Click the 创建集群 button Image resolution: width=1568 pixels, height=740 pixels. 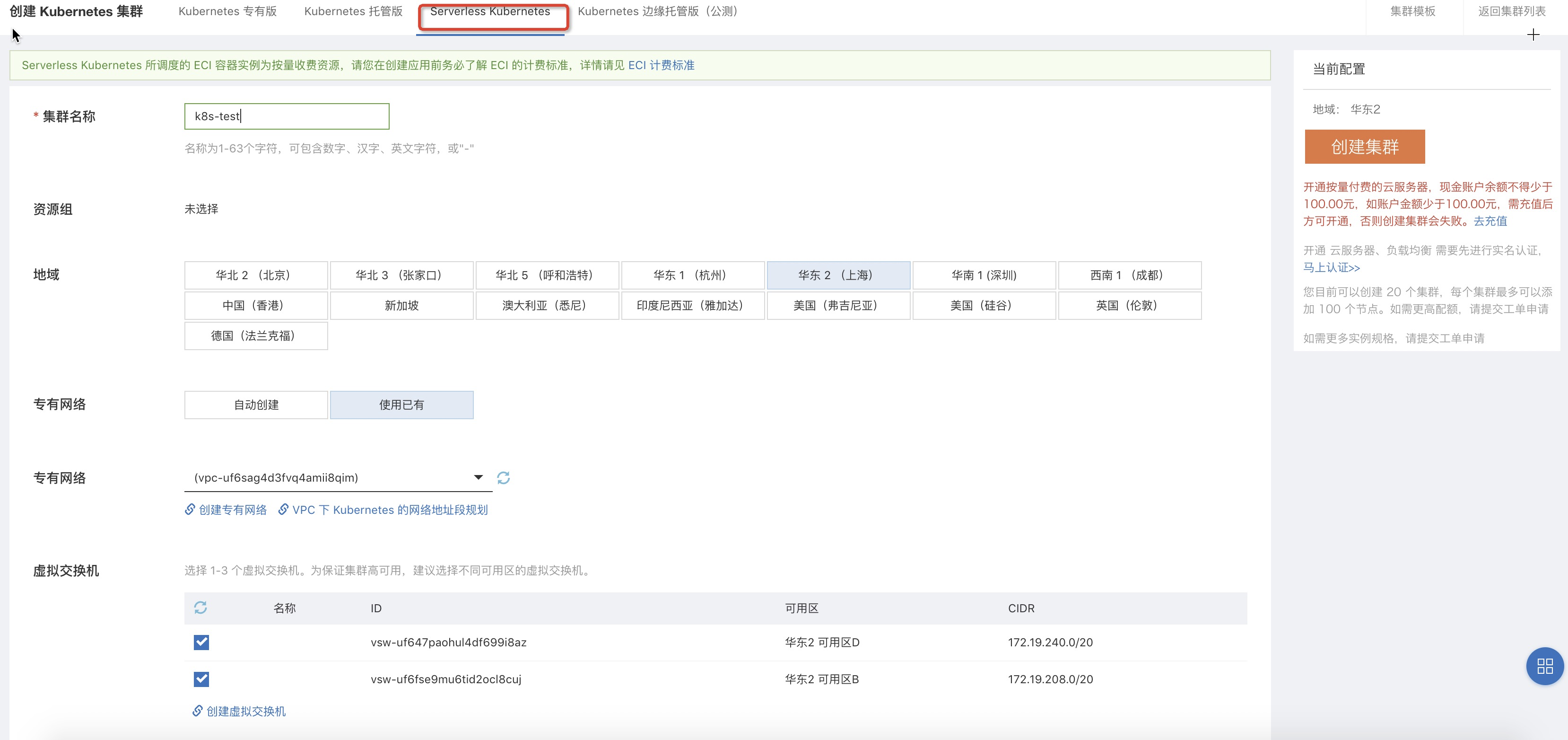point(1365,147)
